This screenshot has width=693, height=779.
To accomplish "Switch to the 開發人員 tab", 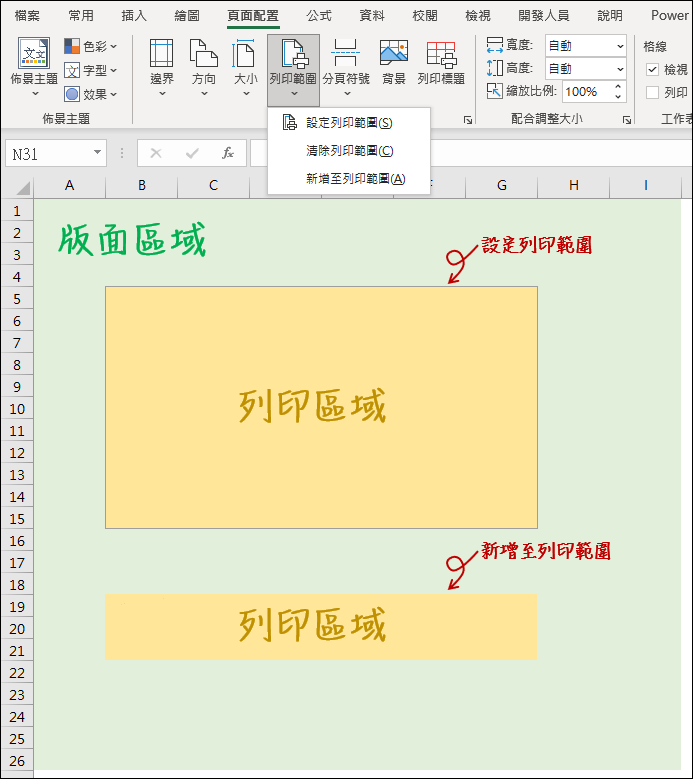I will tap(544, 16).
